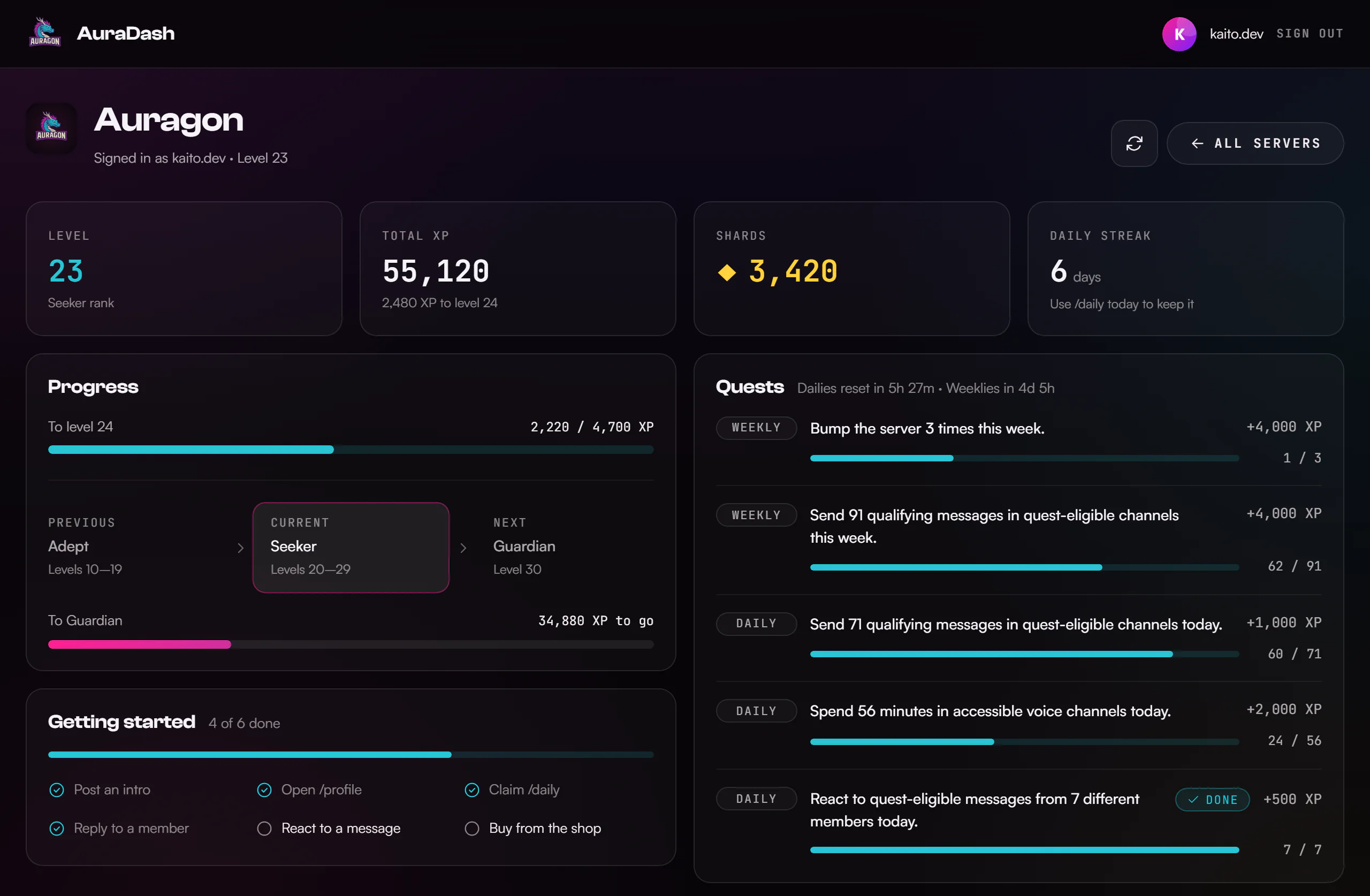Click the Total XP 55,120 value
The image size is (1370, 896).
point(435,271)
